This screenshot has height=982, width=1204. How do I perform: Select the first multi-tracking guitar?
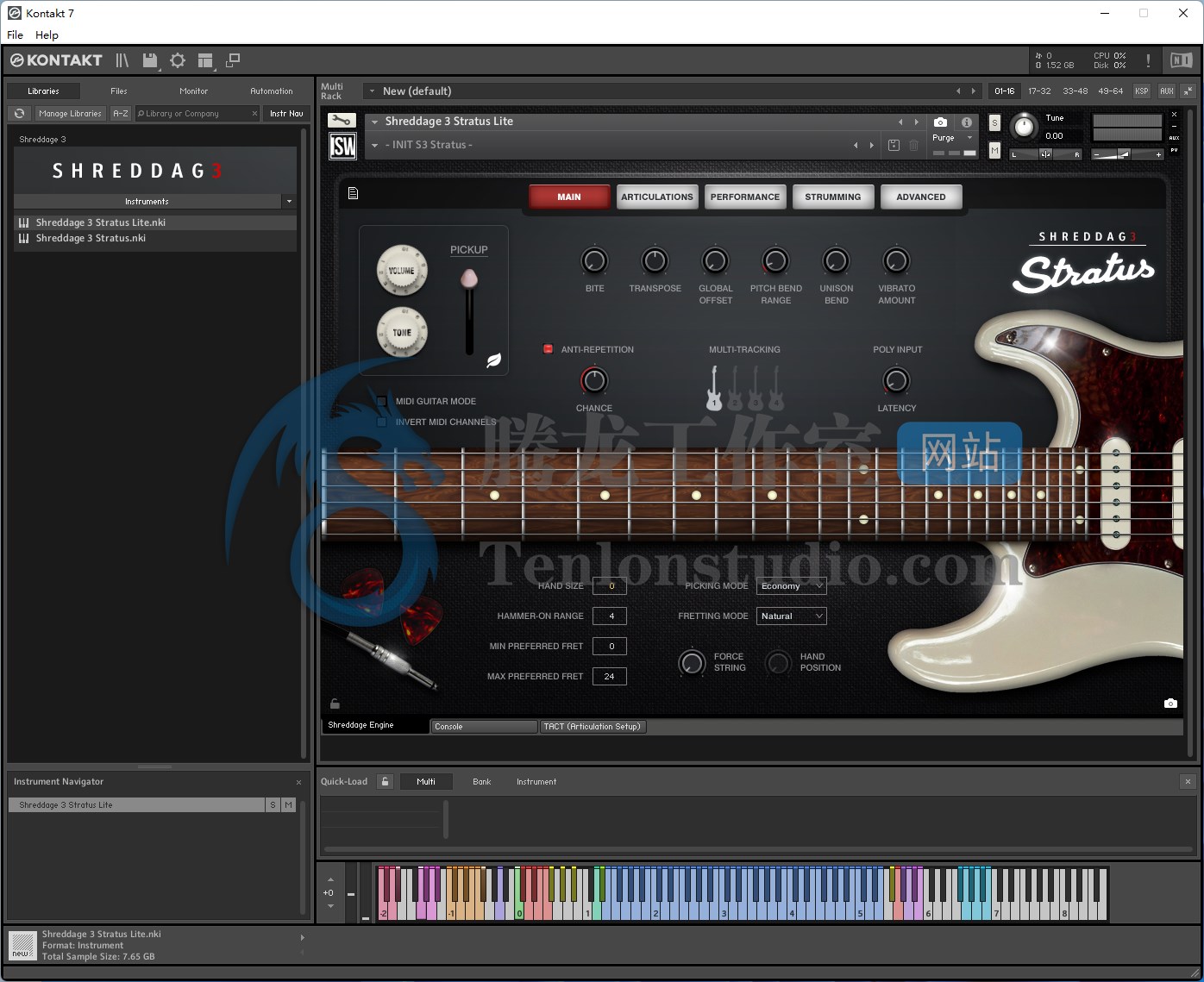coord(714,388)
